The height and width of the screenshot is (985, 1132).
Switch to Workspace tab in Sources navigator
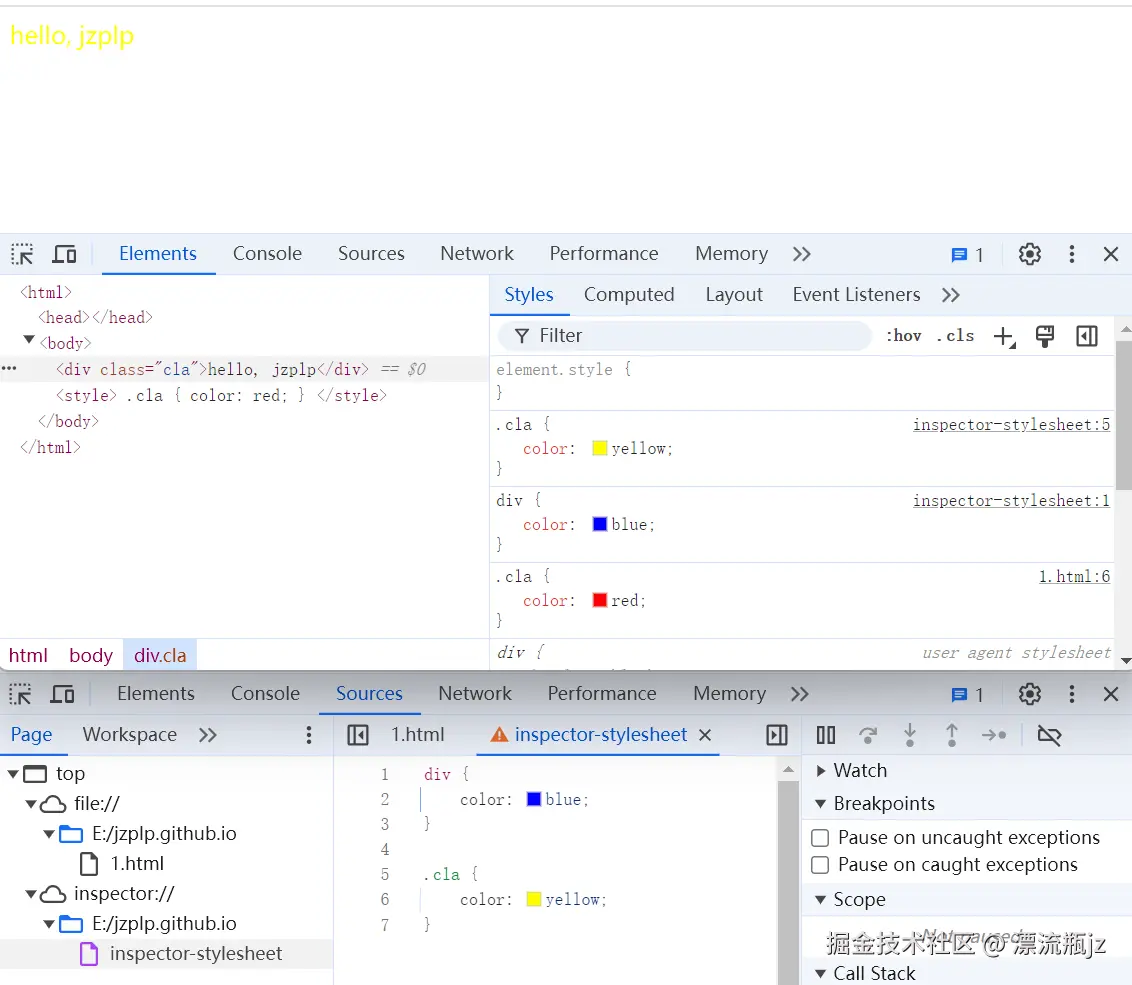130,734
